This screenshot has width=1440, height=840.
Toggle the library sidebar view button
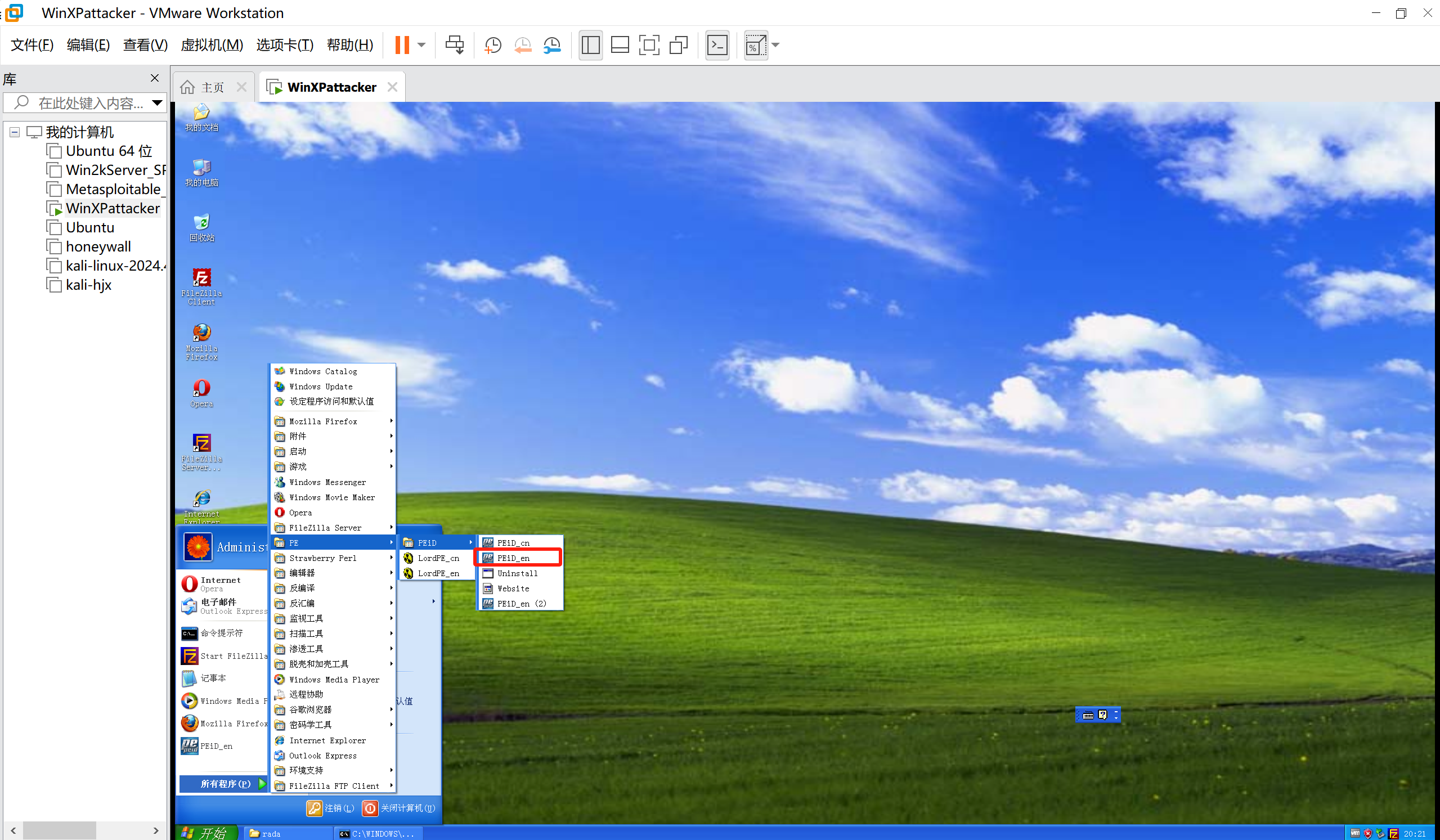click(590, 45)
